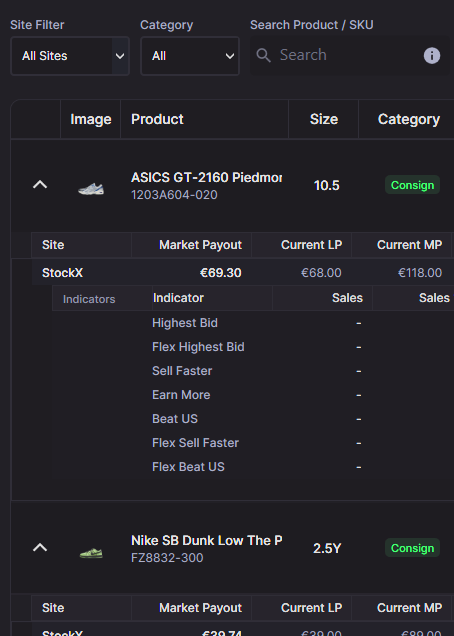
Task: Click the StockX site cell under ASICS
Action: pos(62,273)
